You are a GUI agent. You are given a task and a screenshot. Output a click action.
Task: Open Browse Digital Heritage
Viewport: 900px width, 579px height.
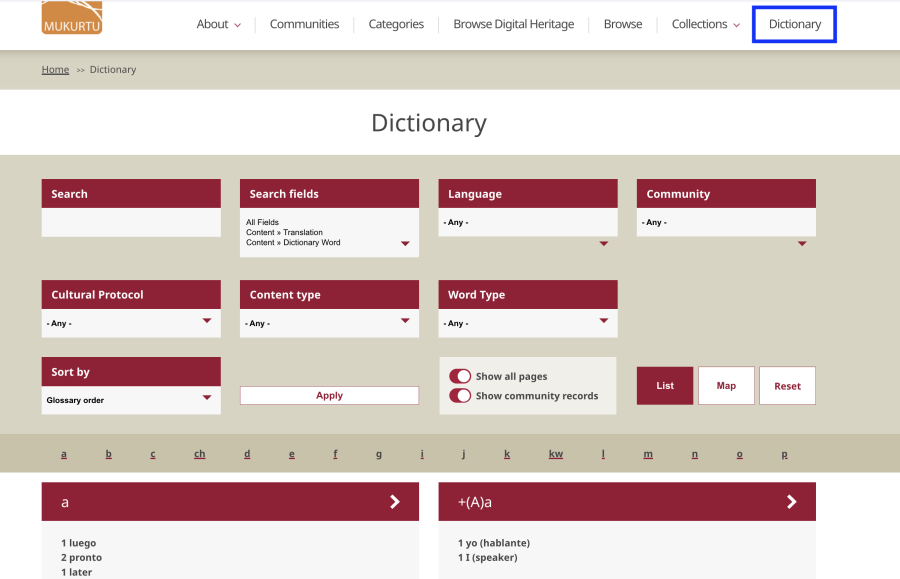[514, 24]
